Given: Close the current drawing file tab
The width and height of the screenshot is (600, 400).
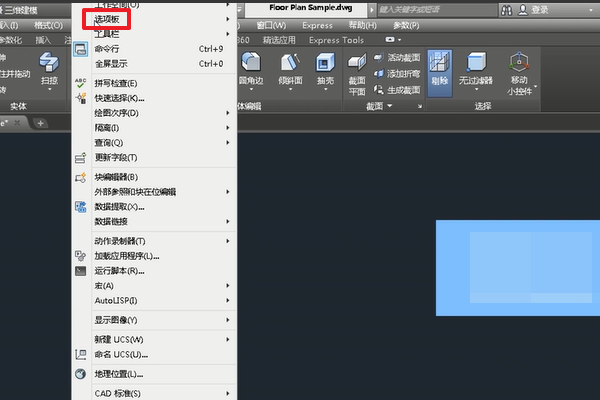Looking at the screenshot, I should [17, 123].
